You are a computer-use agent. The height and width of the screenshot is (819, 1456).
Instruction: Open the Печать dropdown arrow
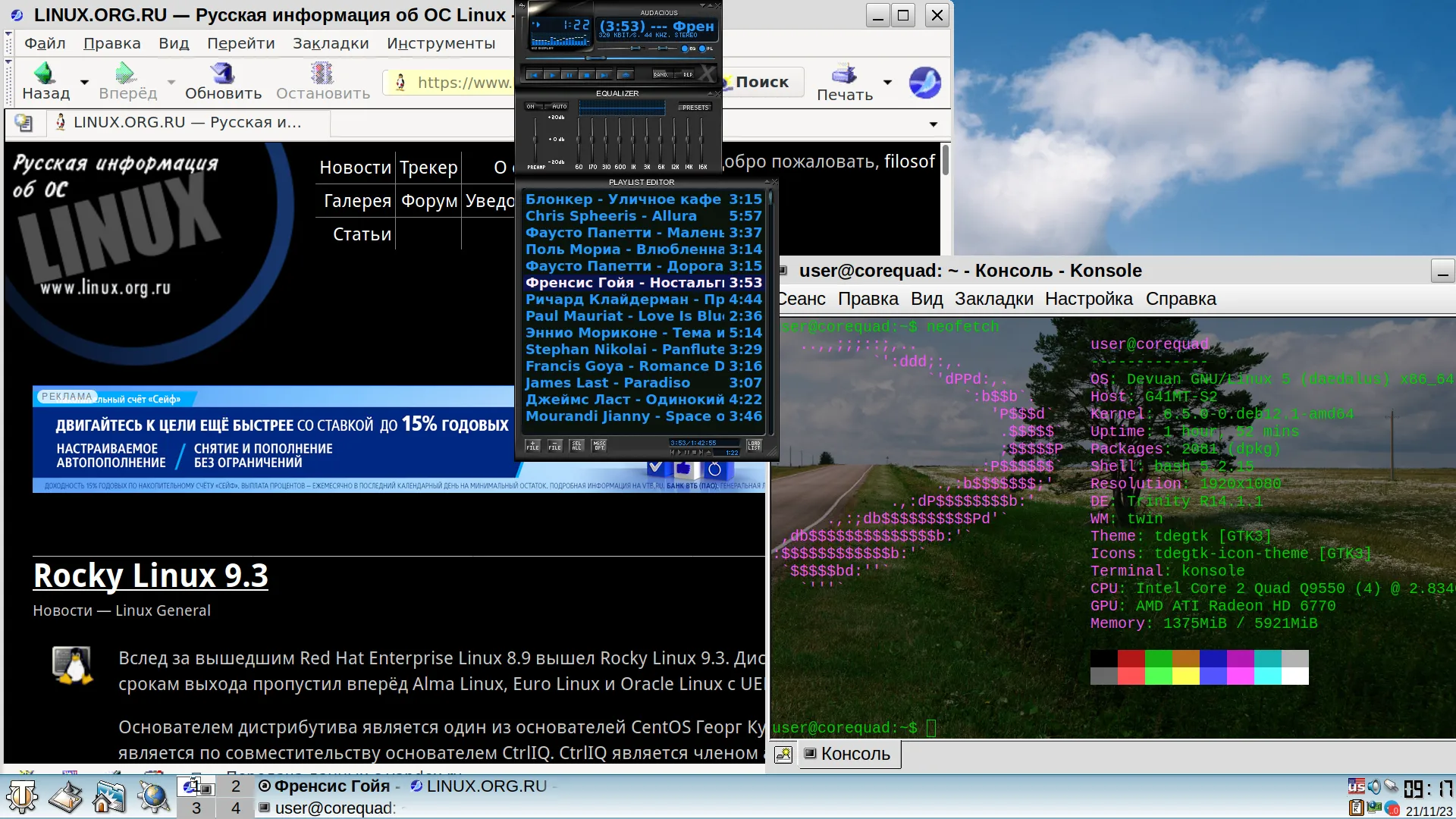[887, 82]
